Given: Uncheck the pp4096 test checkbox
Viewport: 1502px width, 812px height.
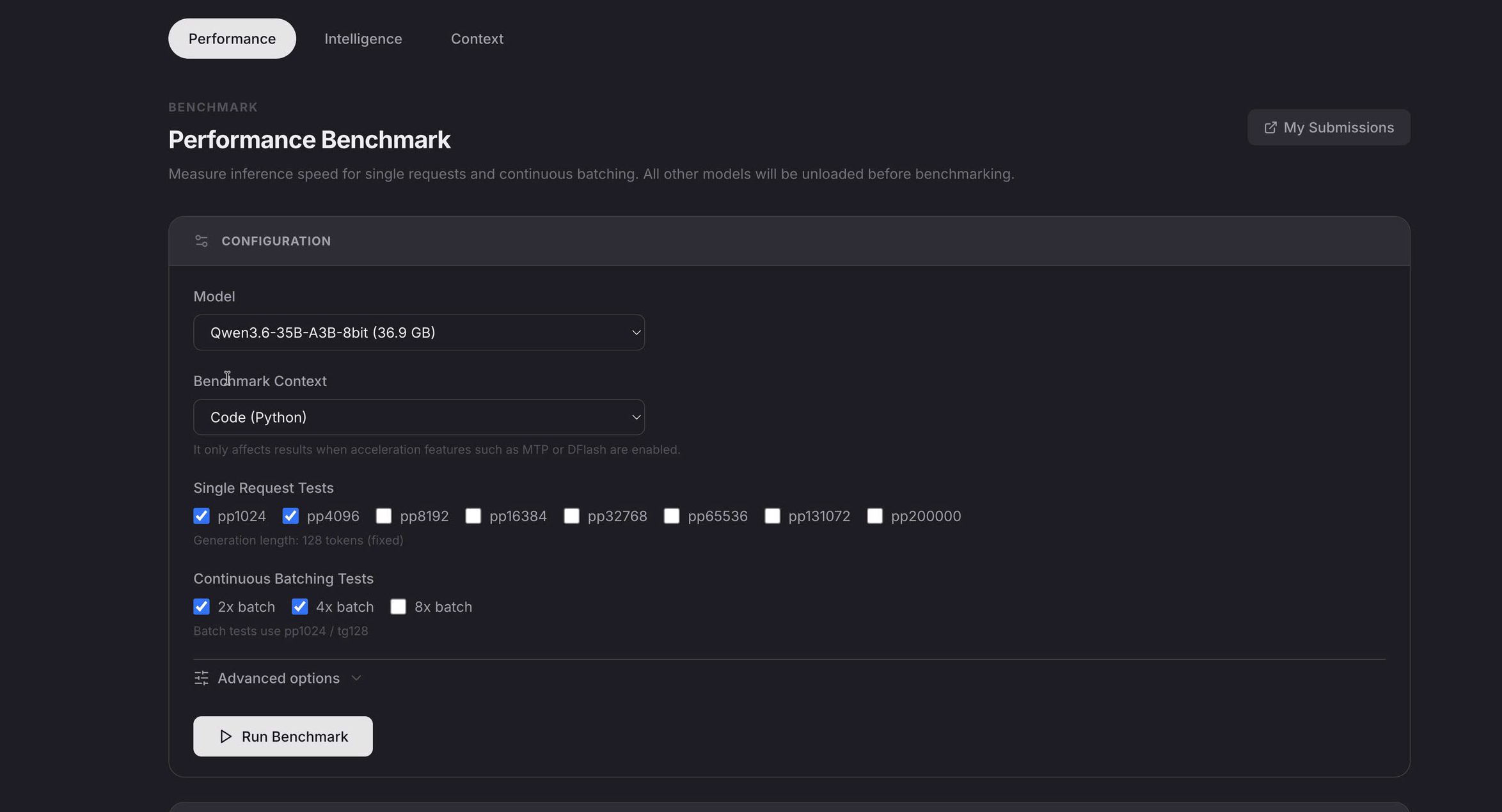Looking at the screenshot, I should pyautogui.click(x=290, y=516).
